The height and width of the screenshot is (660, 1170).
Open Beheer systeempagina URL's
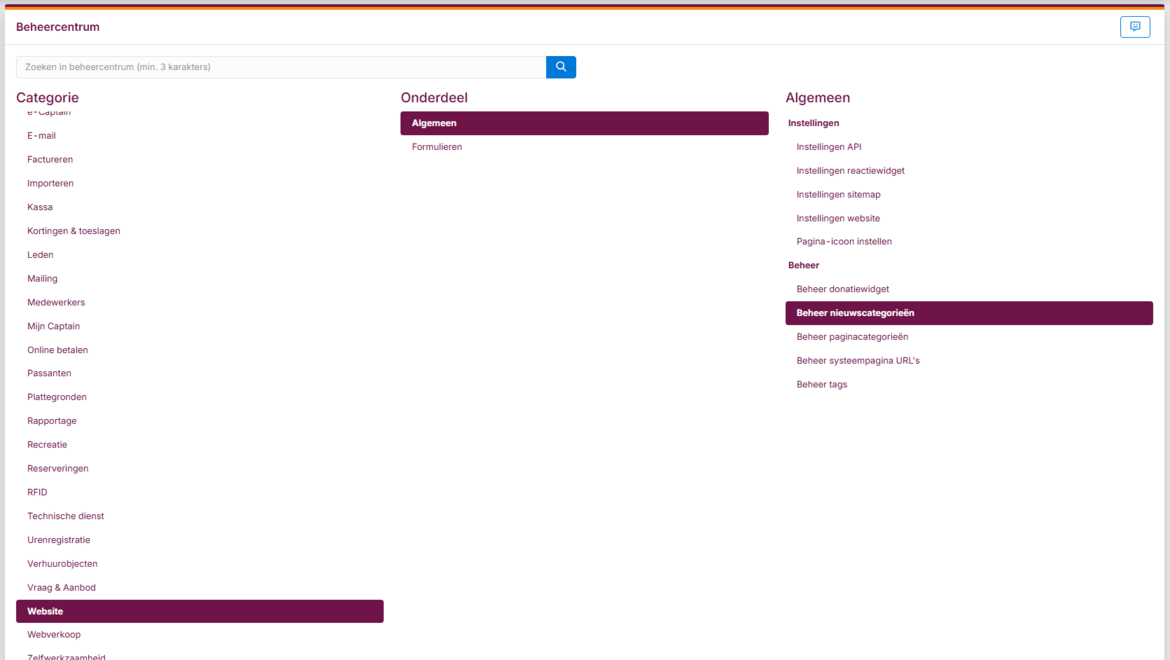pyautogui.click(x=857, y=361)
